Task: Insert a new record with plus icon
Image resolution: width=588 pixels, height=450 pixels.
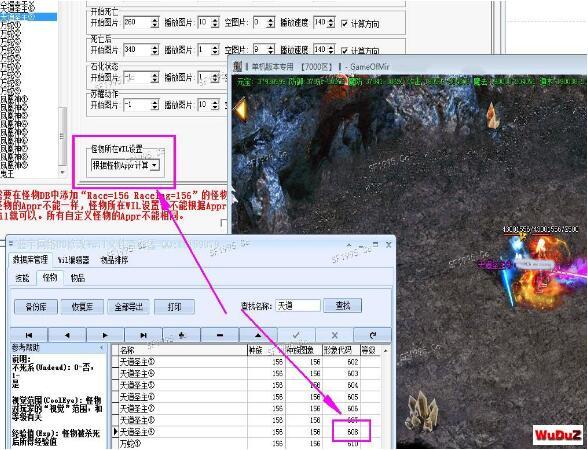Action: (x=182, y=335)
